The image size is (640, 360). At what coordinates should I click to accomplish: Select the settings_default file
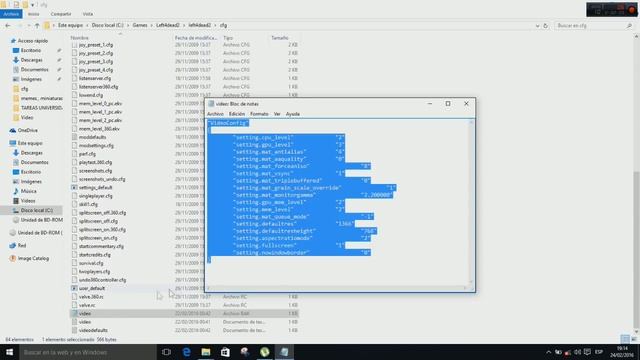pos(95,187)
